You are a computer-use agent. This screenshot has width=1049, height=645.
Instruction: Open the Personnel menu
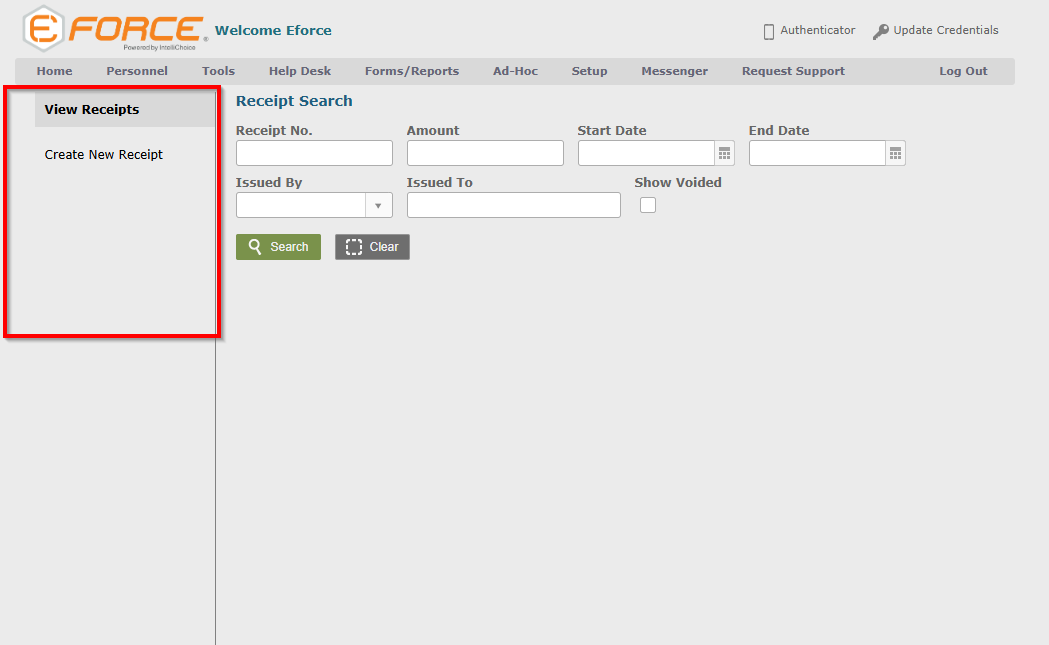coord(137,71)
